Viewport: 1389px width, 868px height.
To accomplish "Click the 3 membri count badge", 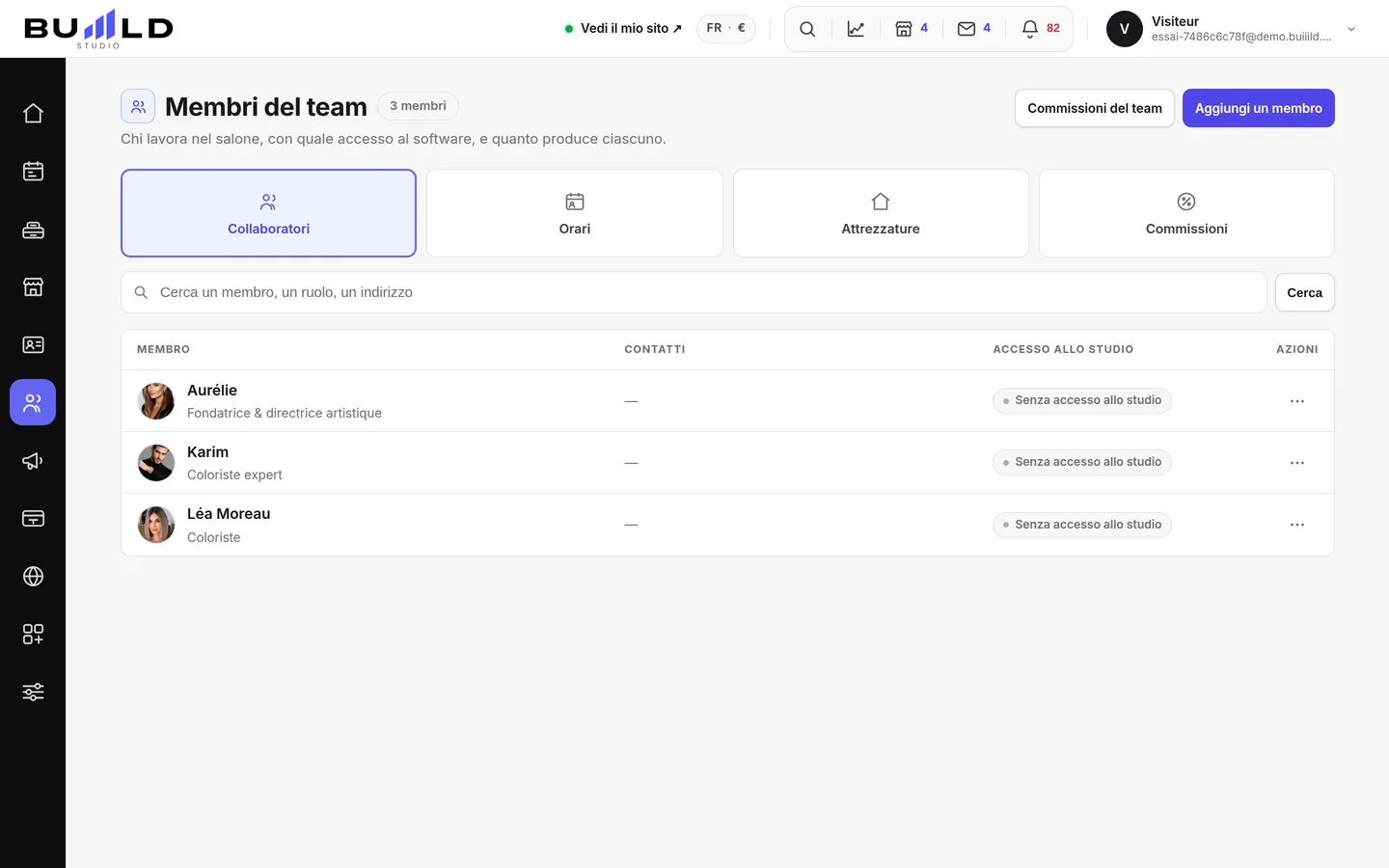I will (x=418, y=106).
